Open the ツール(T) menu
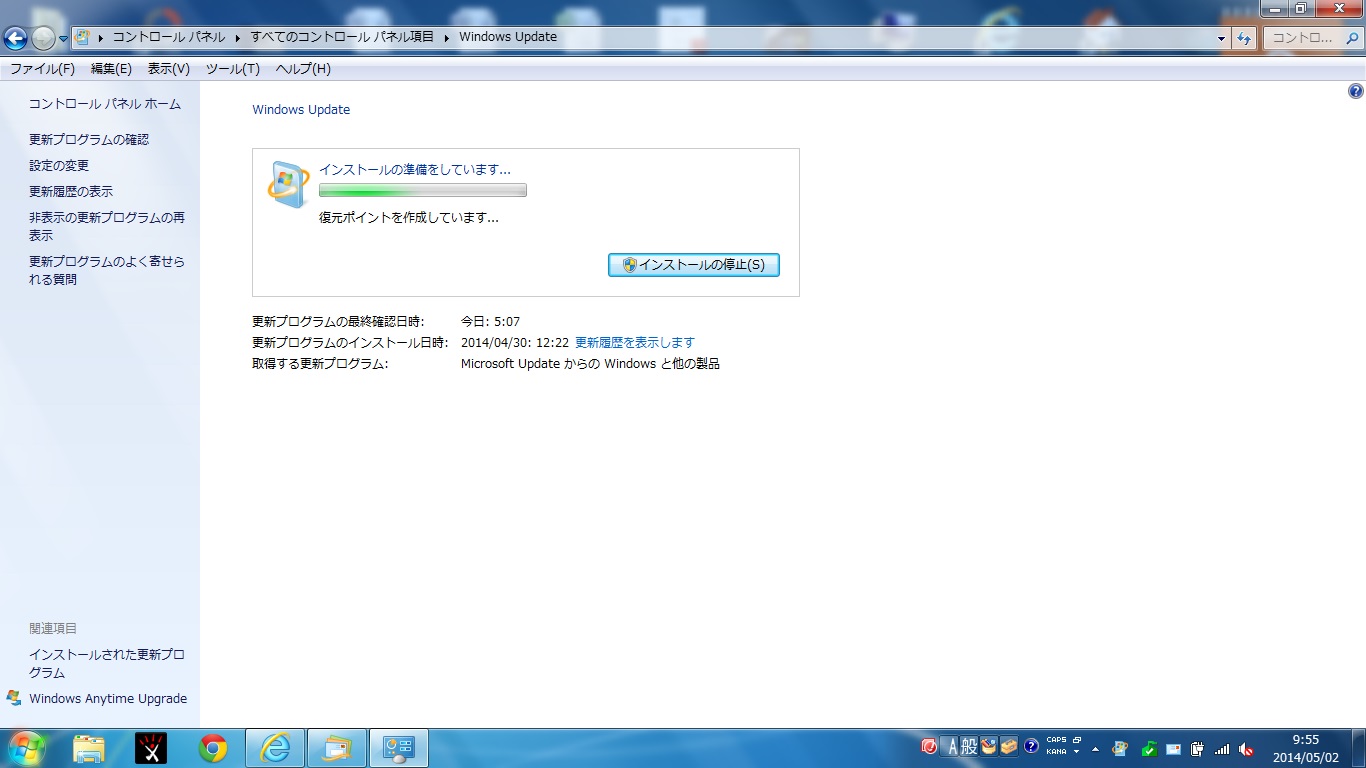This screenshot has width=1366, height=768. [x=232, y=69]
